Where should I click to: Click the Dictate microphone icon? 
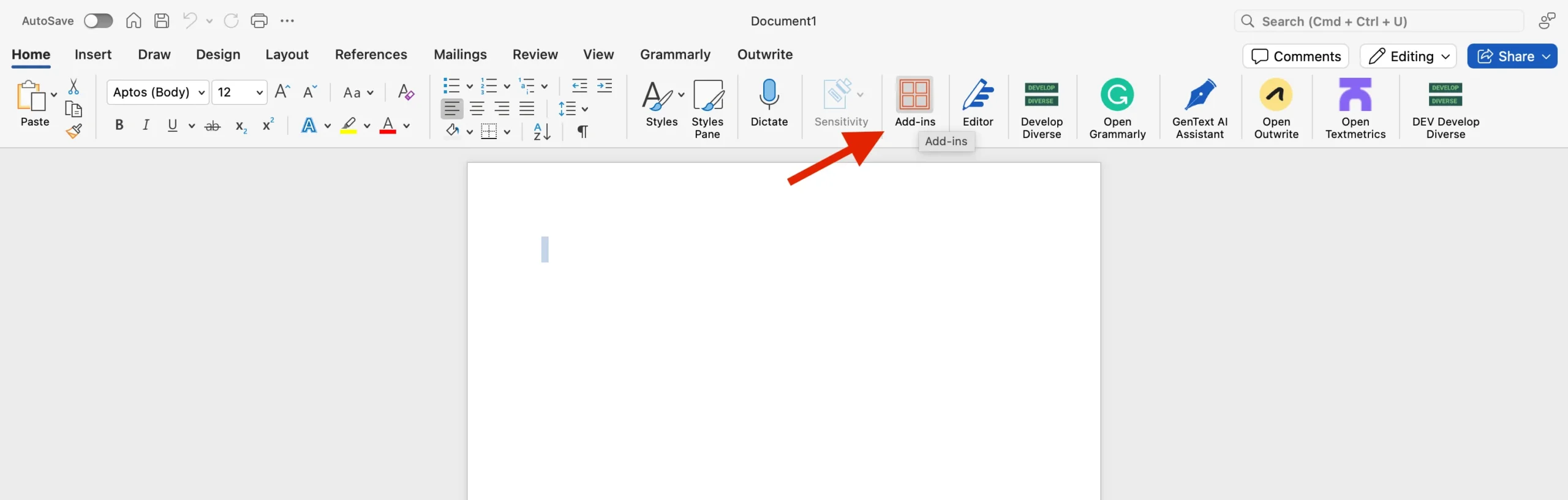pyautogui.click(x=769, y=95)
